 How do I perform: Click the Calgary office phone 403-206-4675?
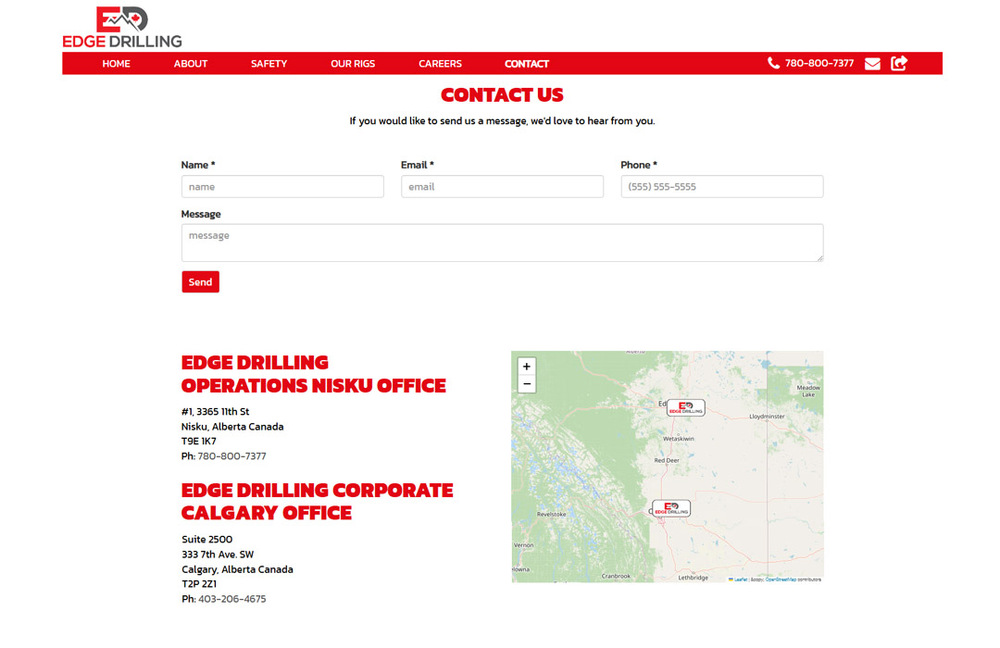tap(232, 599)
